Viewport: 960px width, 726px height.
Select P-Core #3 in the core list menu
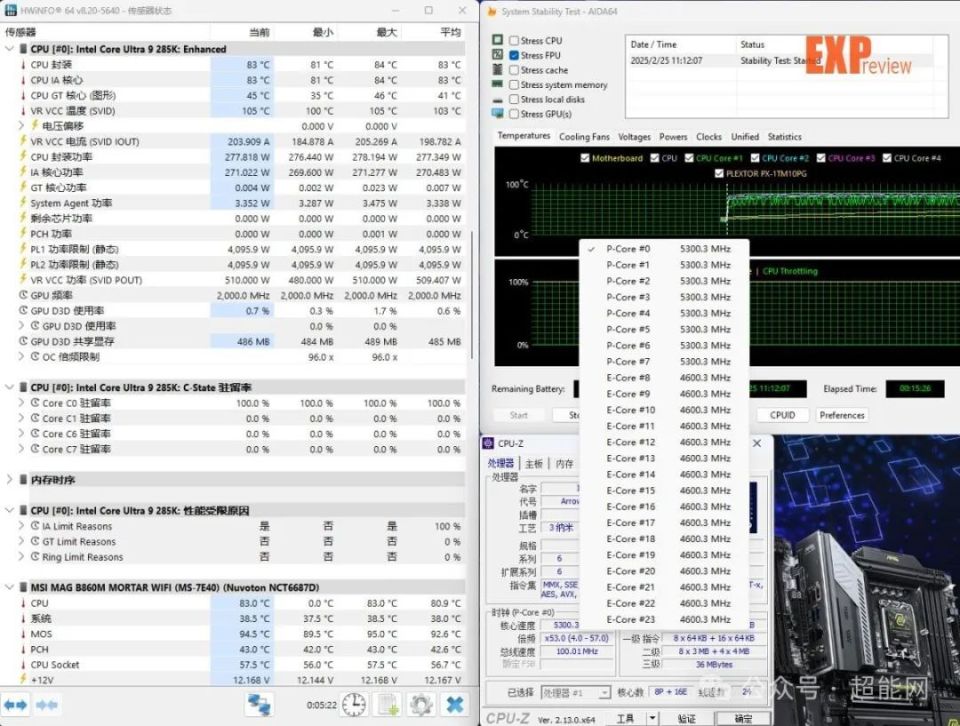click(664, 297)
